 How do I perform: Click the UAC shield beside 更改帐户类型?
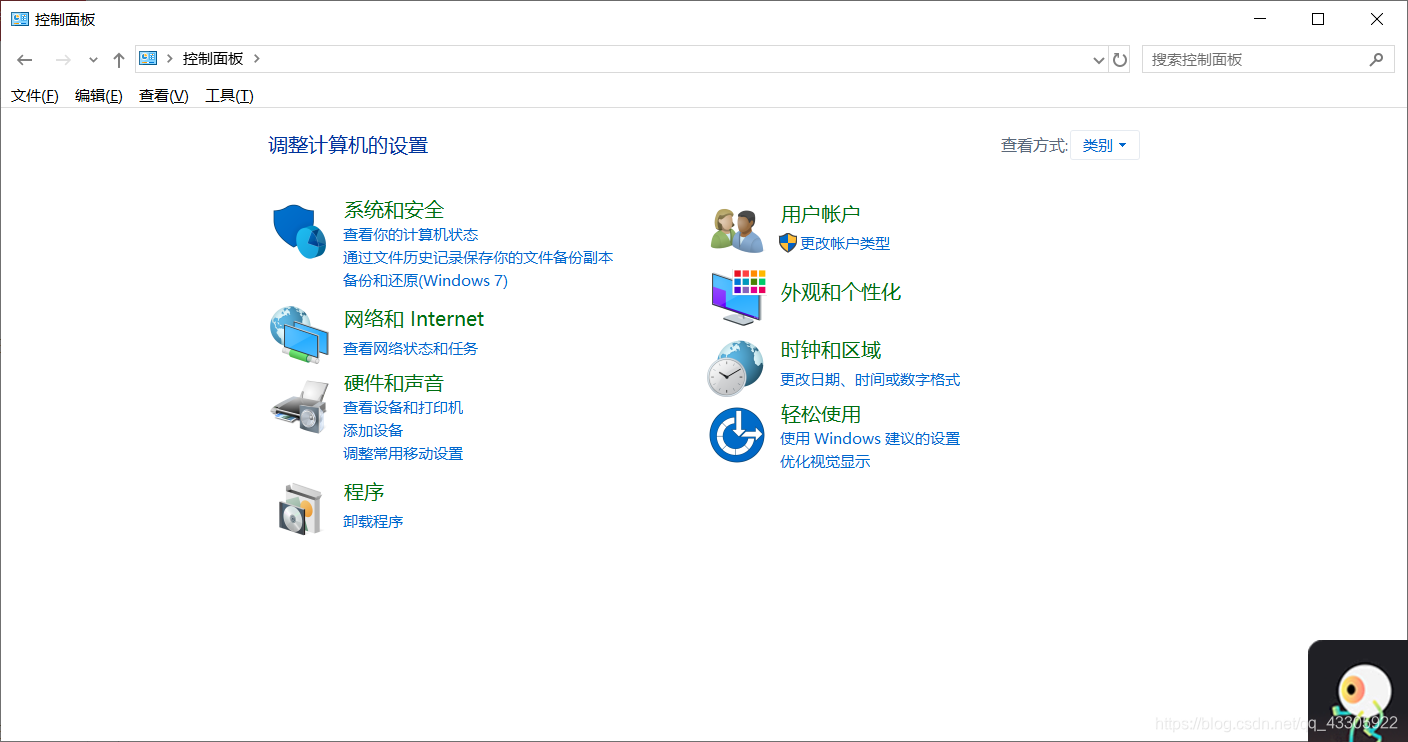click(788, 242)
